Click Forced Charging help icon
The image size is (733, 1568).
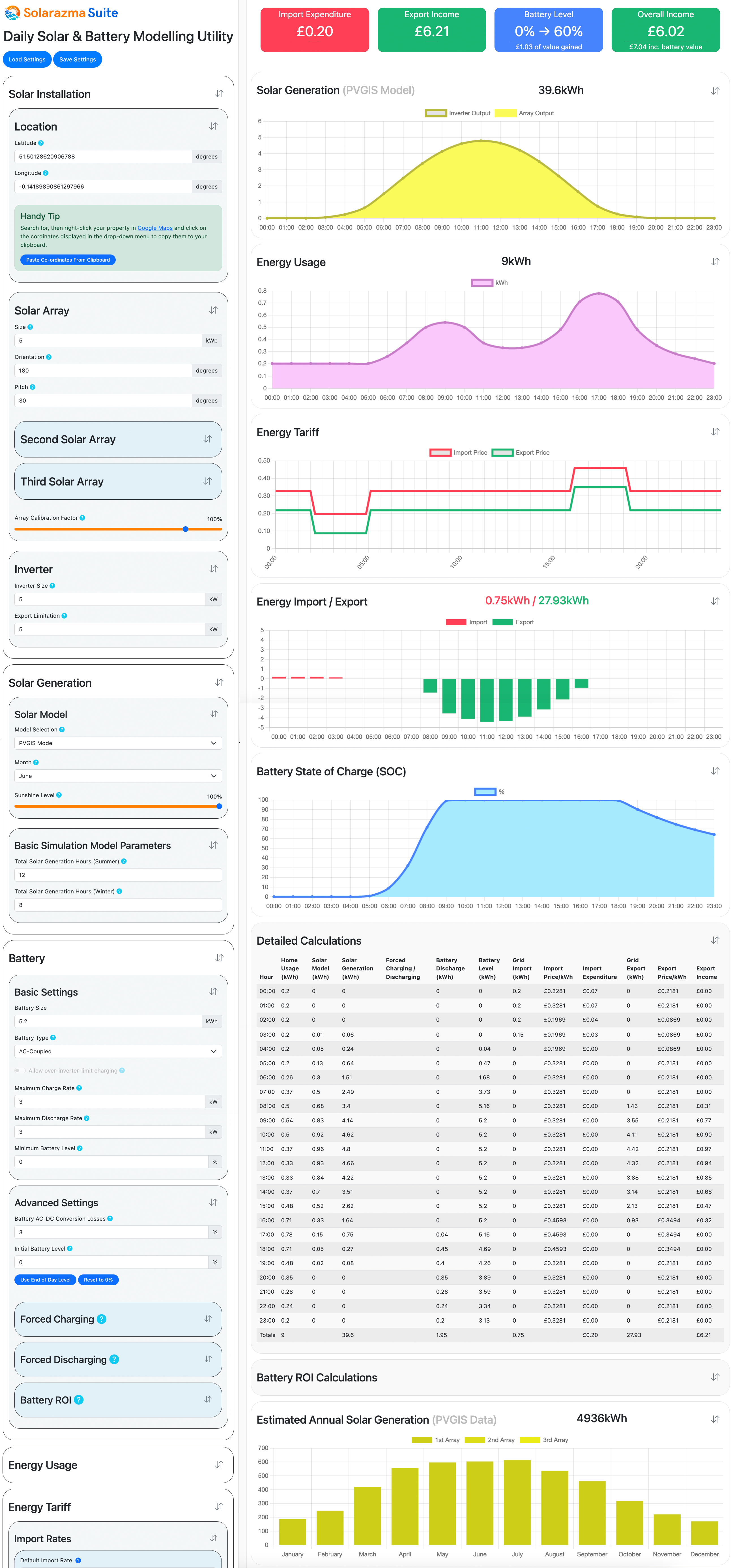(102, 1319)
